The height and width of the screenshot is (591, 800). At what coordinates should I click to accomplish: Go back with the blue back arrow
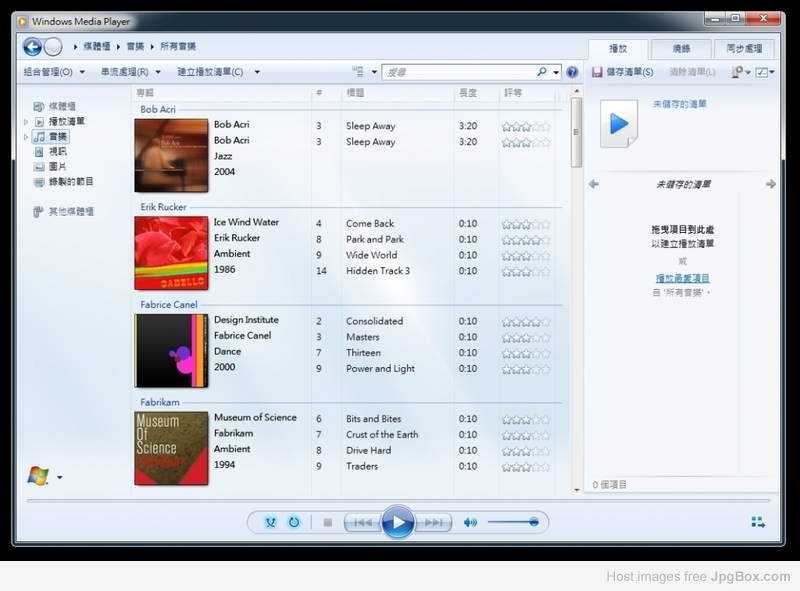pyautogui.click(x=32, y=47)
